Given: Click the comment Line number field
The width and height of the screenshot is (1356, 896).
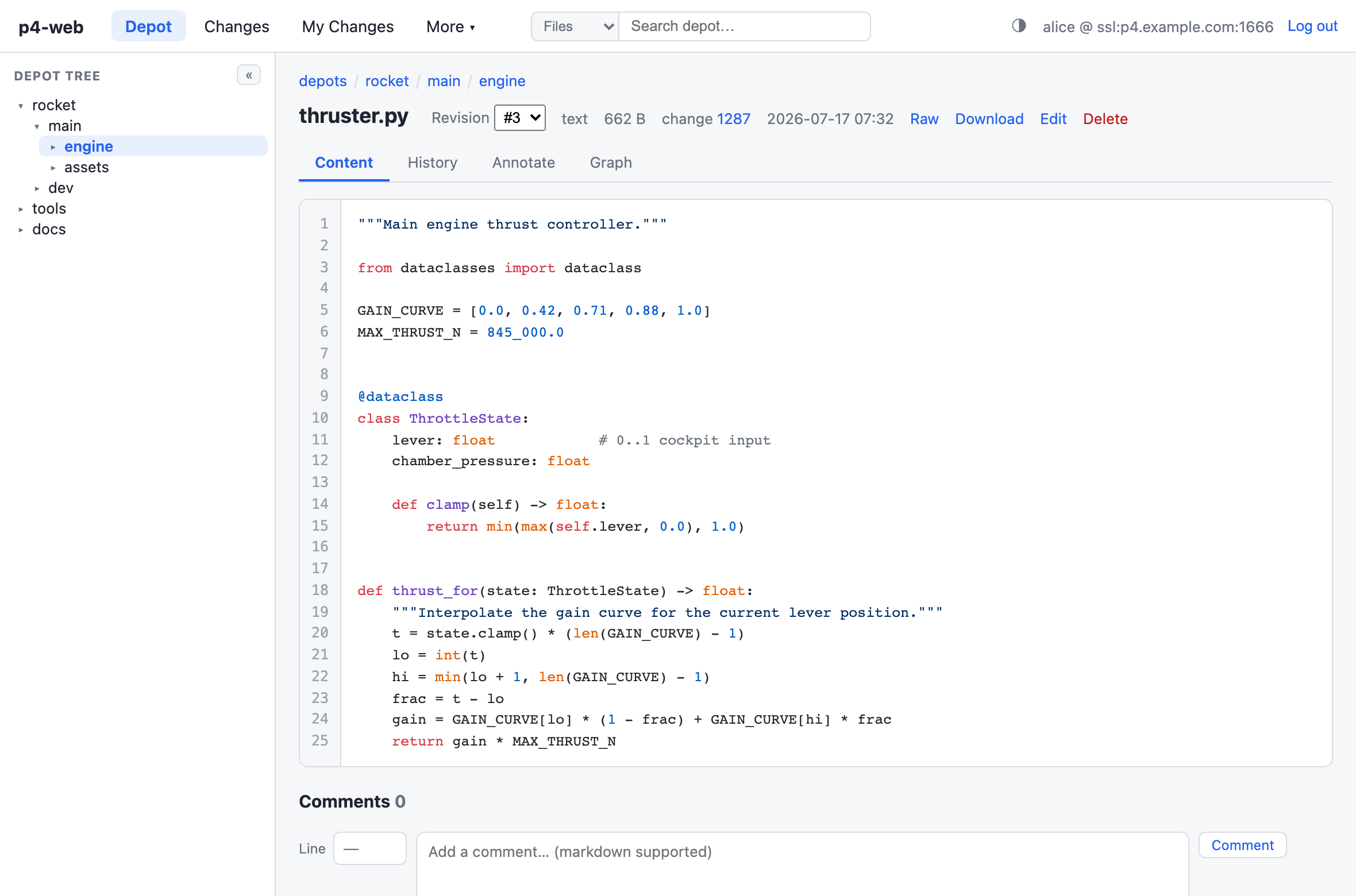Looking at the screenshot, I should point(370,848).
